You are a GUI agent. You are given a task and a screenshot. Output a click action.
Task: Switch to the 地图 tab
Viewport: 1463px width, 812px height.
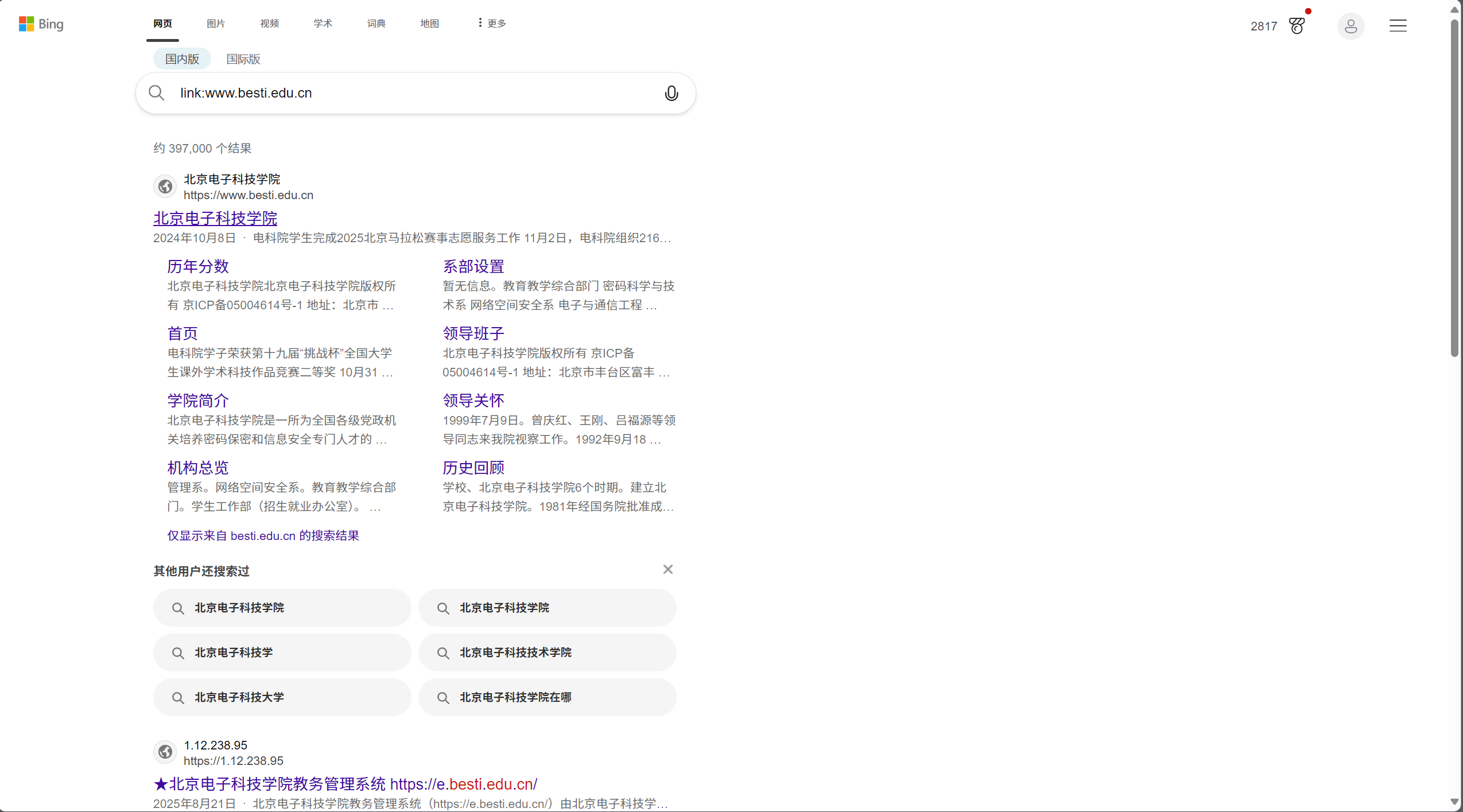coord(429,24)
